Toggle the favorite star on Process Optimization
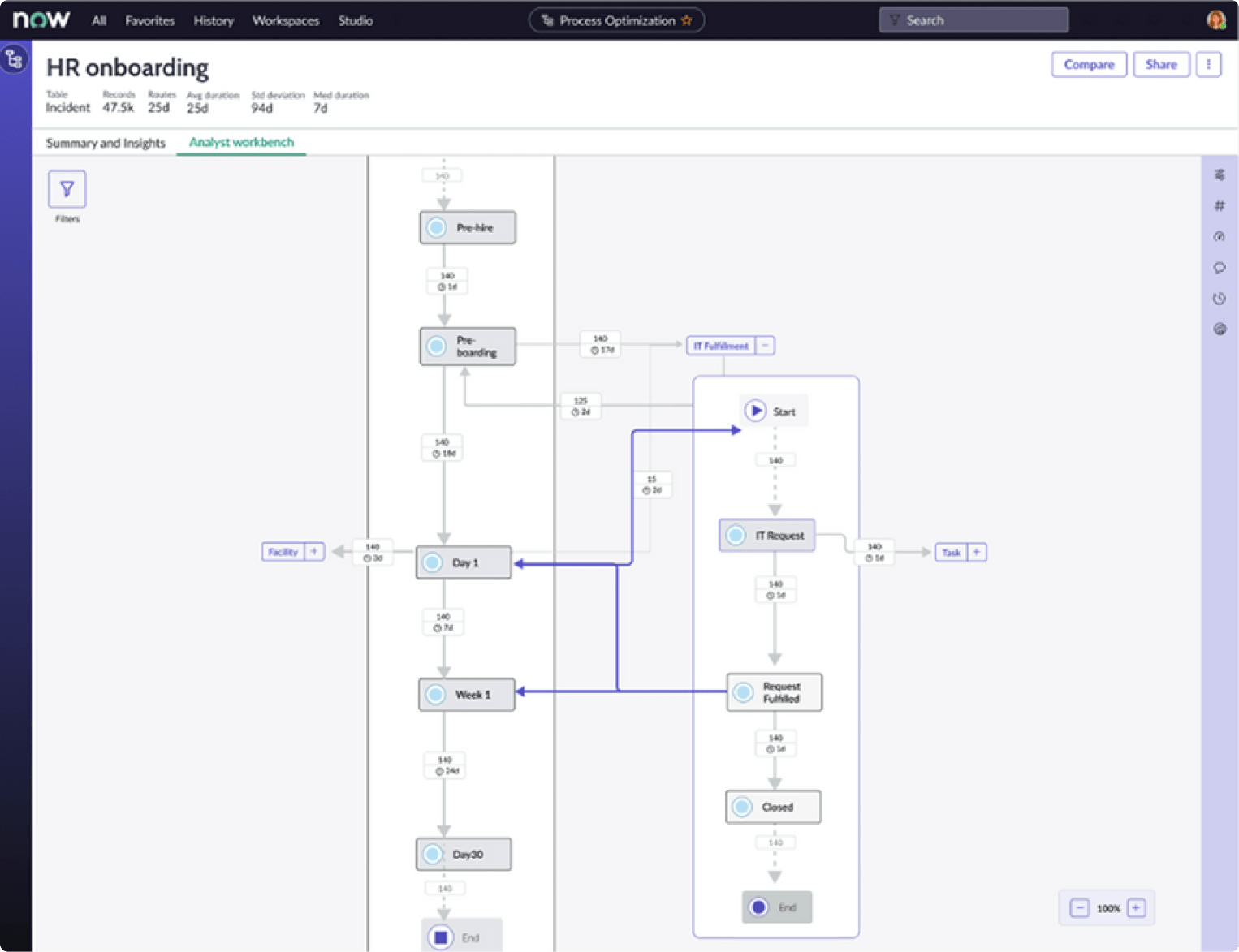Screen dimensions: 1239x952 [x=687, y=19]
